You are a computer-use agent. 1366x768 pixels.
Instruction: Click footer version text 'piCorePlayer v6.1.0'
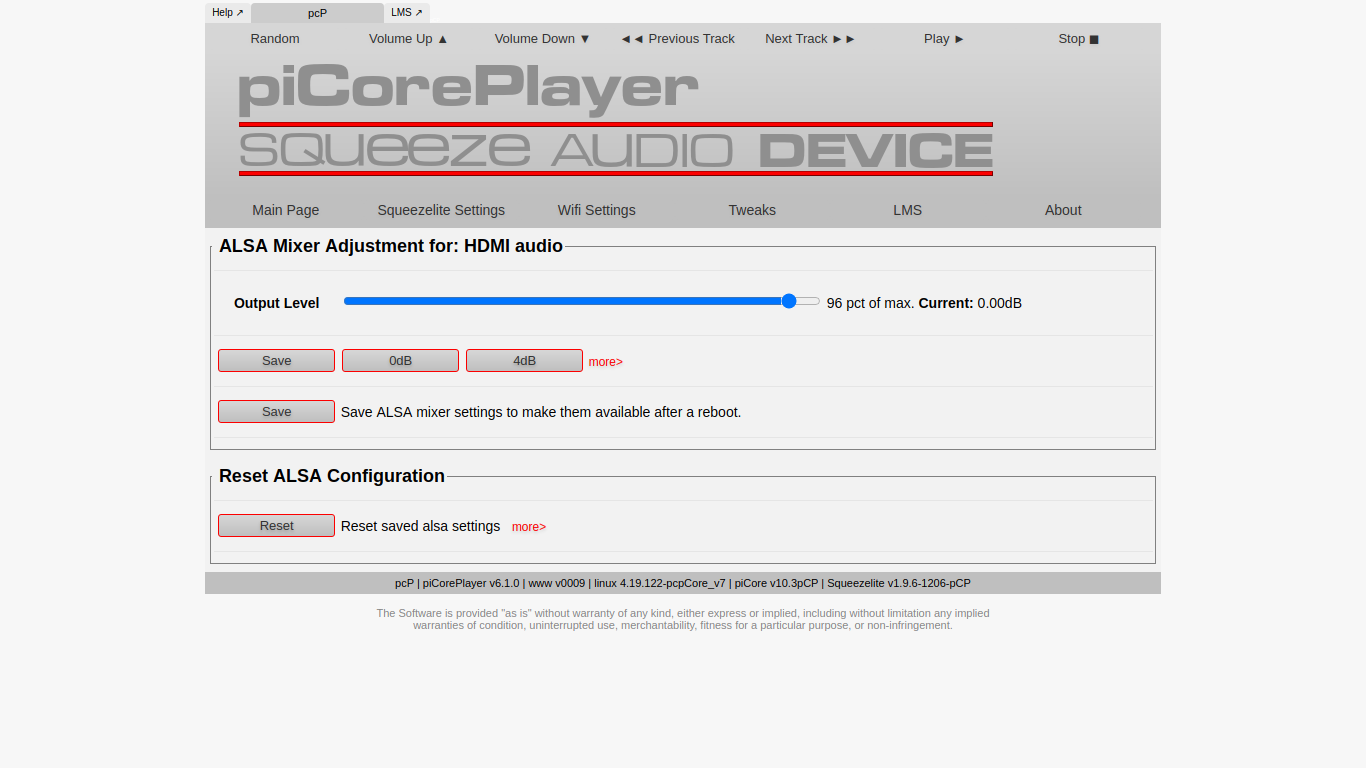pos(471,583)
